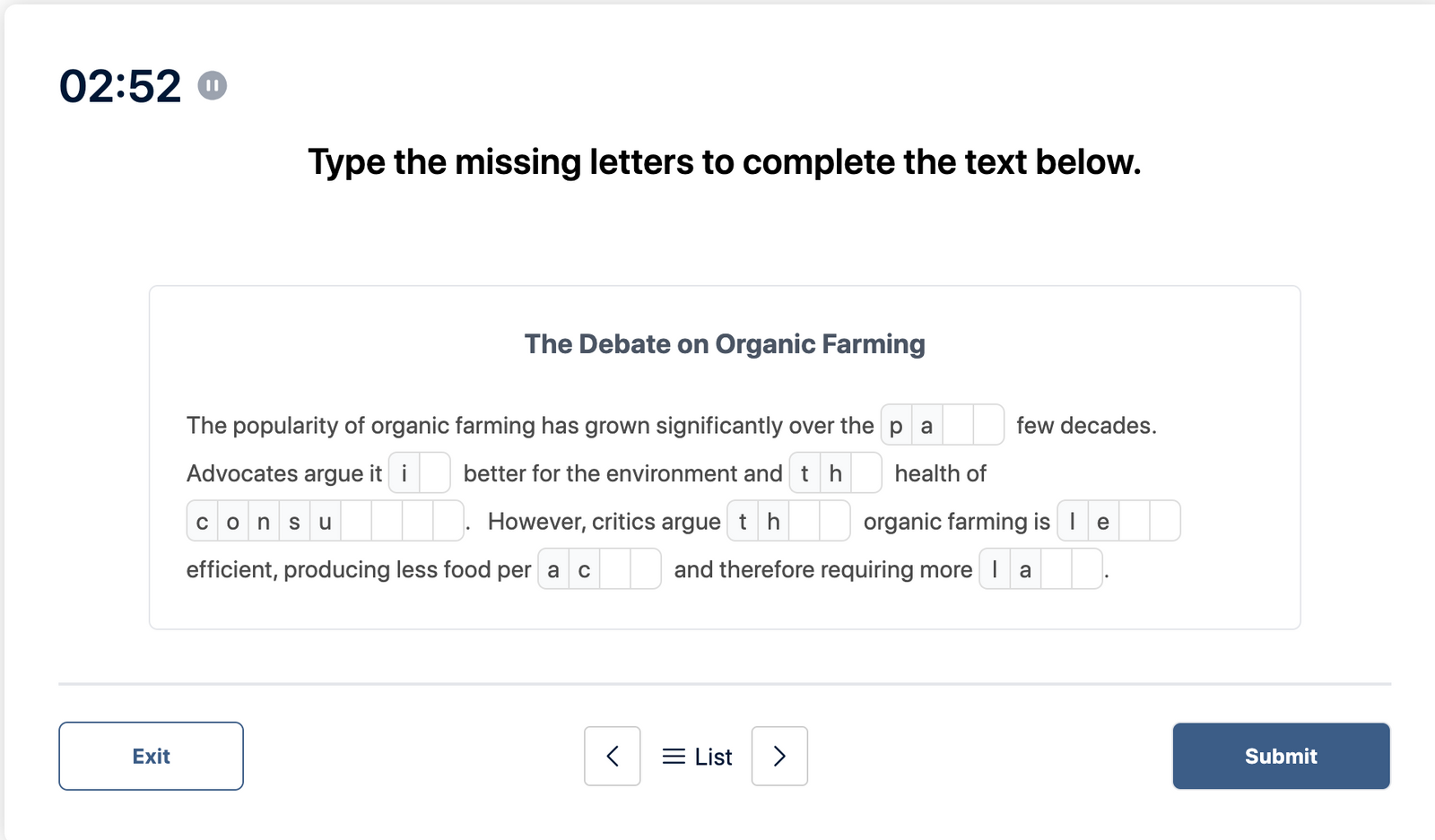
Task: Click first empty box in "th" before organic
Action: (804, 522)
